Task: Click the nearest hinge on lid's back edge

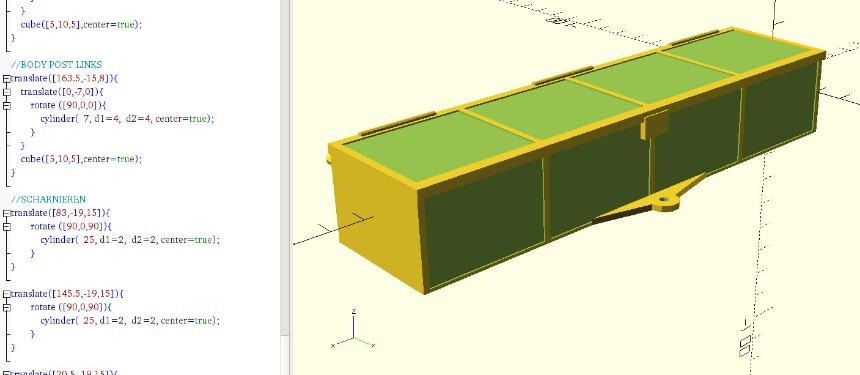Action: pos(399,124)
